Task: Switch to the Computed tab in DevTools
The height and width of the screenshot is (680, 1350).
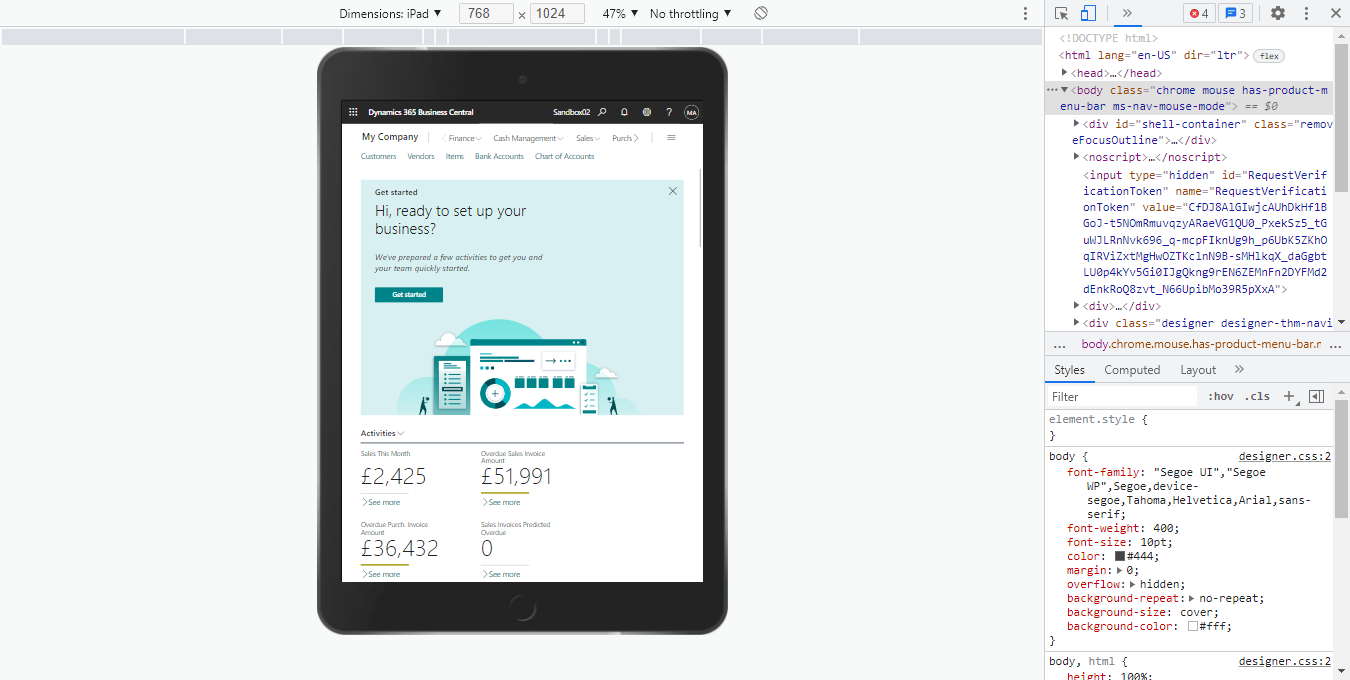Action: click(x=1131, y=370)
